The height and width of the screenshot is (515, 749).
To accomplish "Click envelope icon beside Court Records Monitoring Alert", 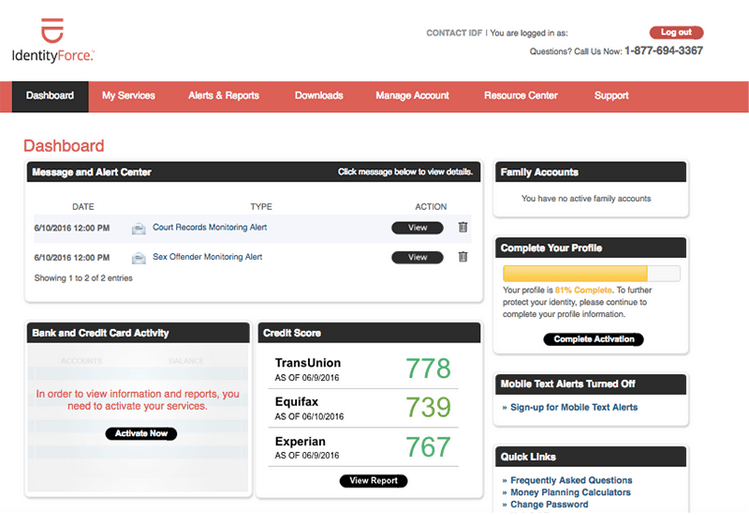I will [139, 229].
